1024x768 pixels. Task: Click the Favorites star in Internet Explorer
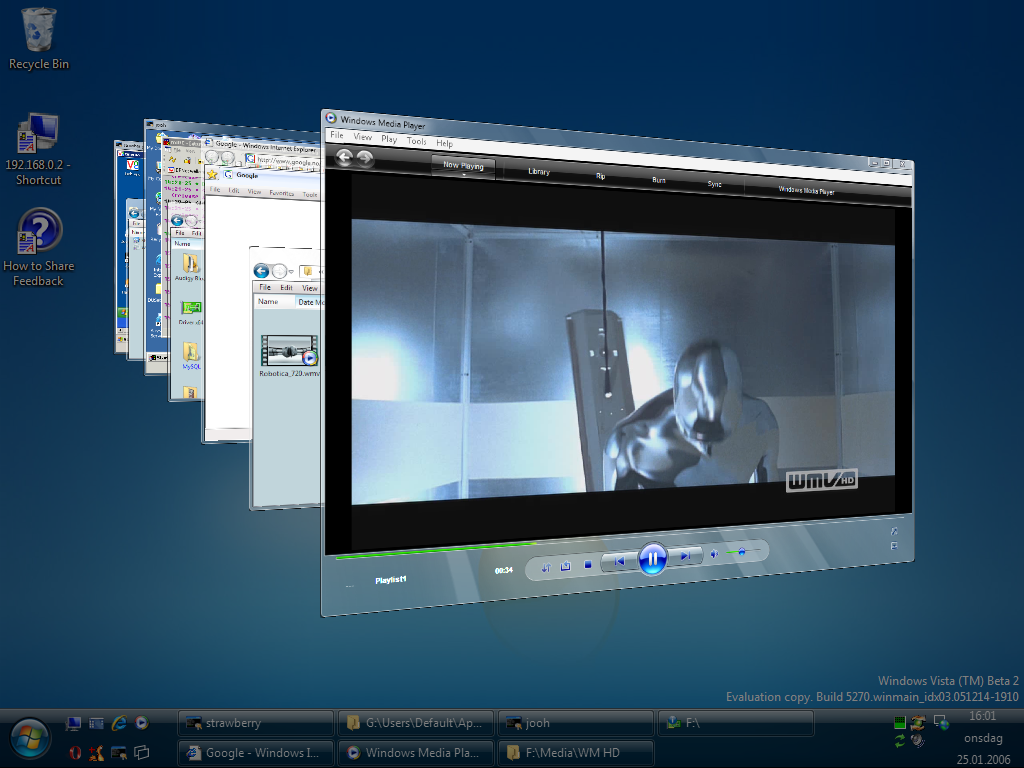pyautogui.click(x=212, y=174)
